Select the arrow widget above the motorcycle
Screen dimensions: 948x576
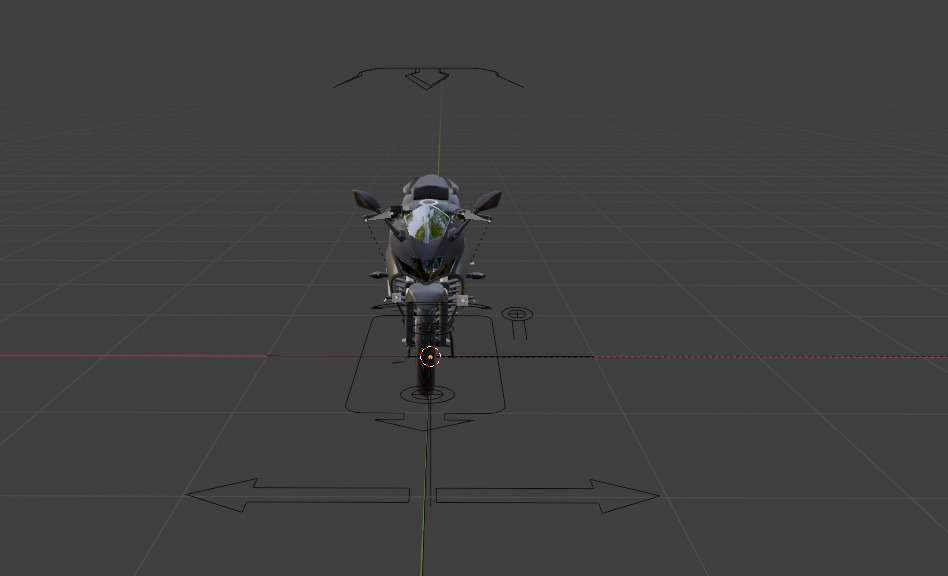[428, 78]
